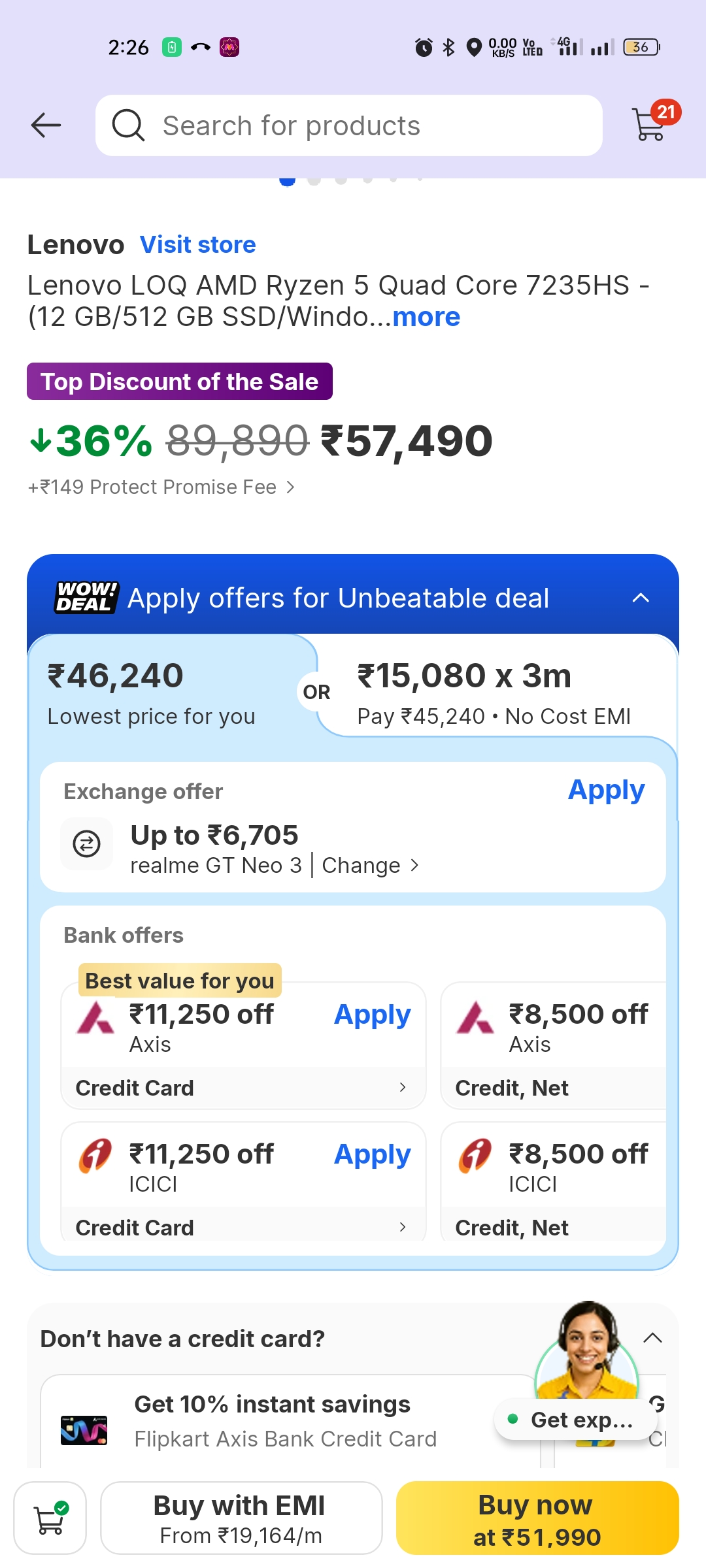
Task: Tap the exchange swap icon
Action: click(86, 843)
